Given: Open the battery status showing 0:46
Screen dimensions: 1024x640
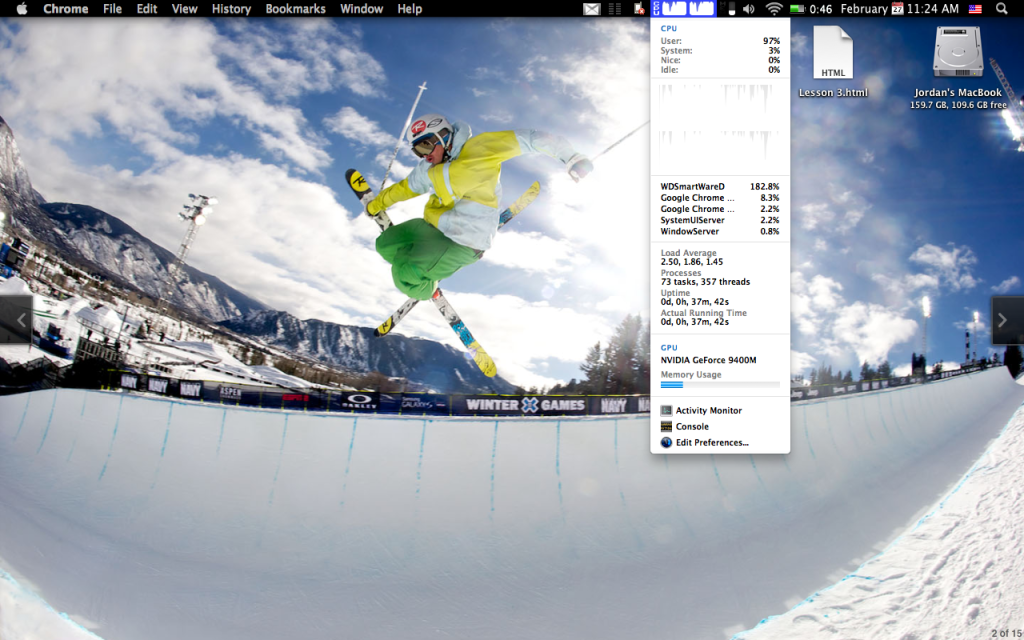Looking at the screenshot, I should (x=810, y=8).
